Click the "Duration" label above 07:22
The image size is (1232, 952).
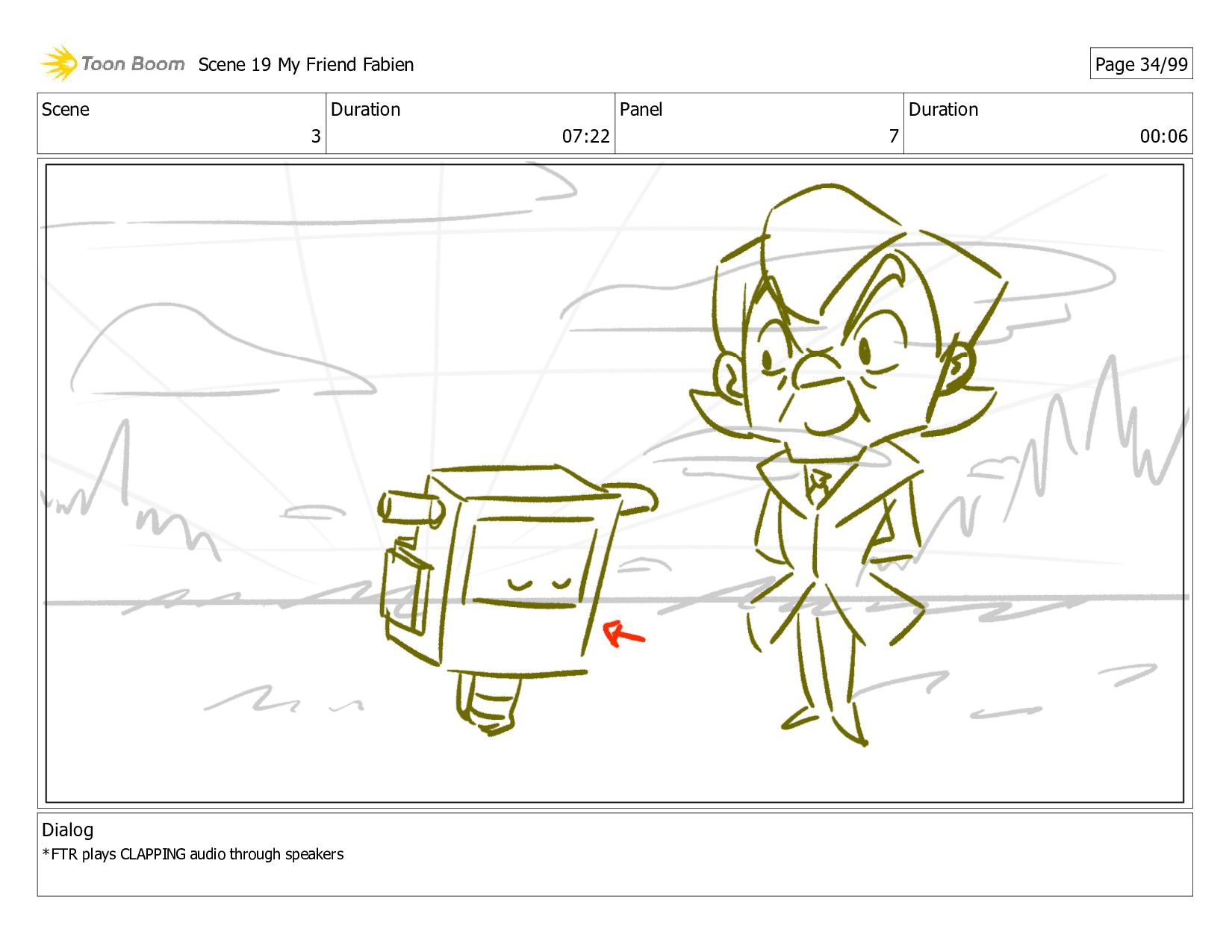click(366, 110)
